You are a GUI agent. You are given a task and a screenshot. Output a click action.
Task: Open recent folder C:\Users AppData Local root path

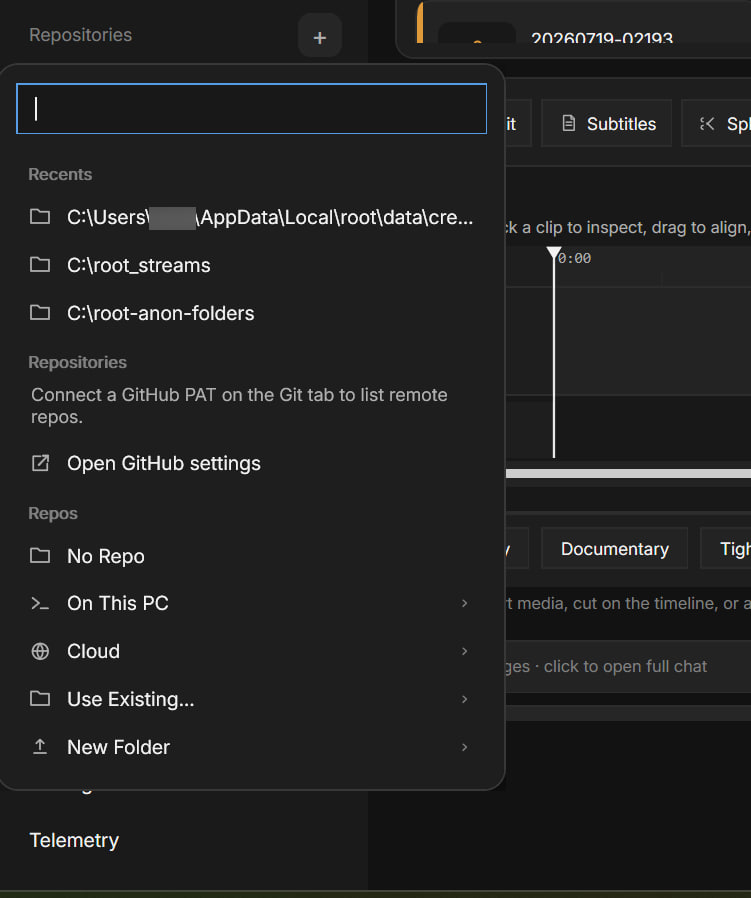coord(251,217)
